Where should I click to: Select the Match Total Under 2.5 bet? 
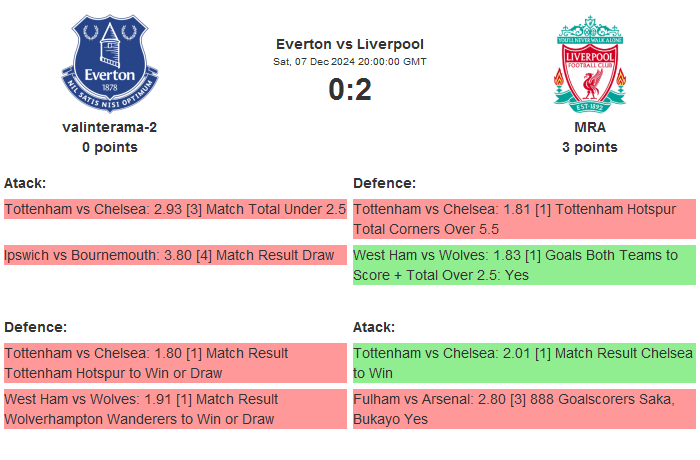point(175,210)
